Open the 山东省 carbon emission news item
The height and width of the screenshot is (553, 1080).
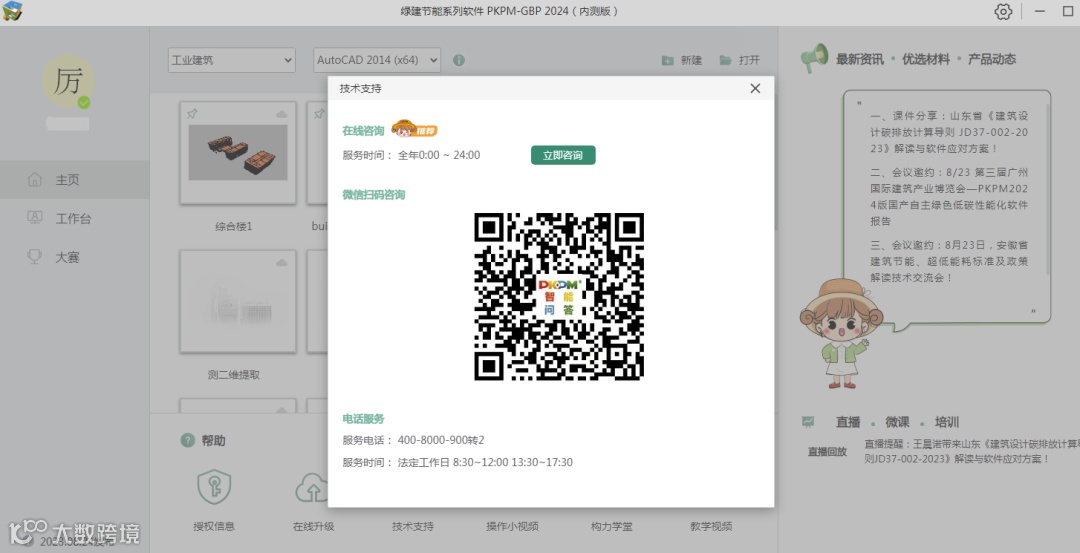pyautogui.click(x=948, y=132)
